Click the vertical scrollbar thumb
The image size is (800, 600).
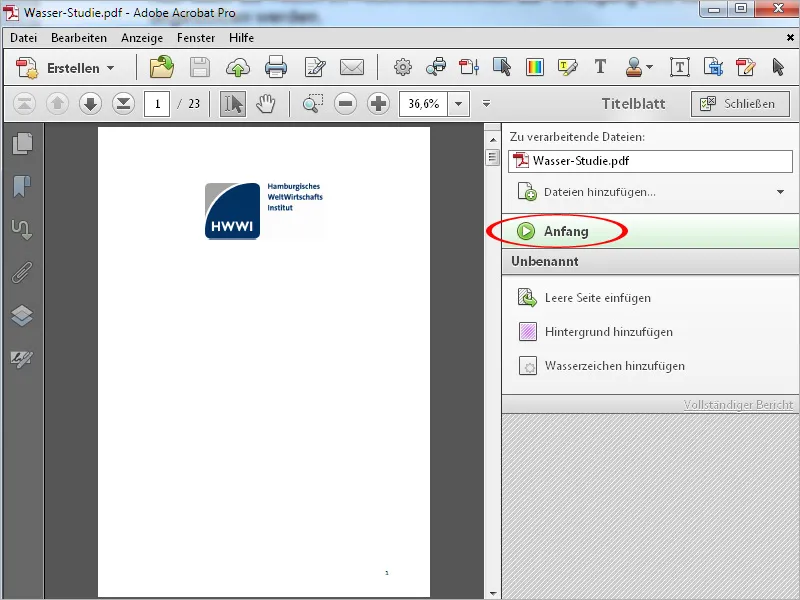(x=492, y=157)
